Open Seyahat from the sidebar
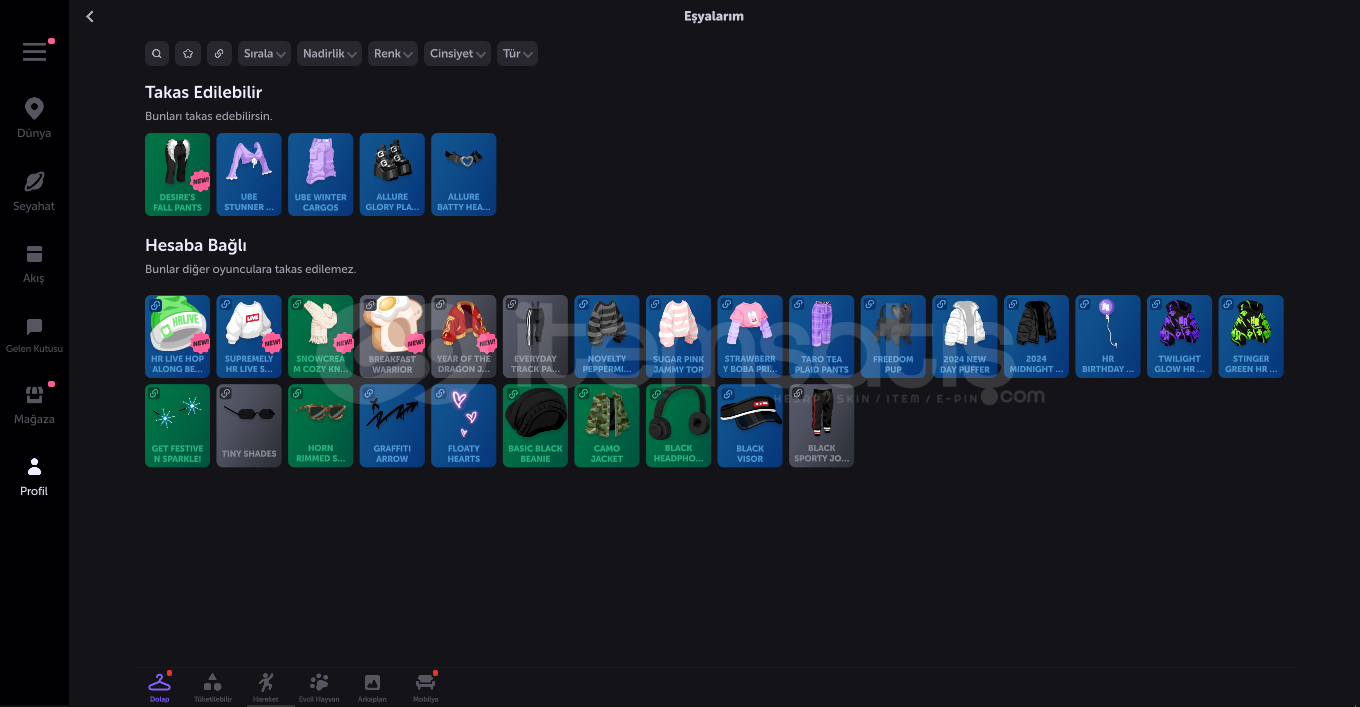 pos(34,190)
